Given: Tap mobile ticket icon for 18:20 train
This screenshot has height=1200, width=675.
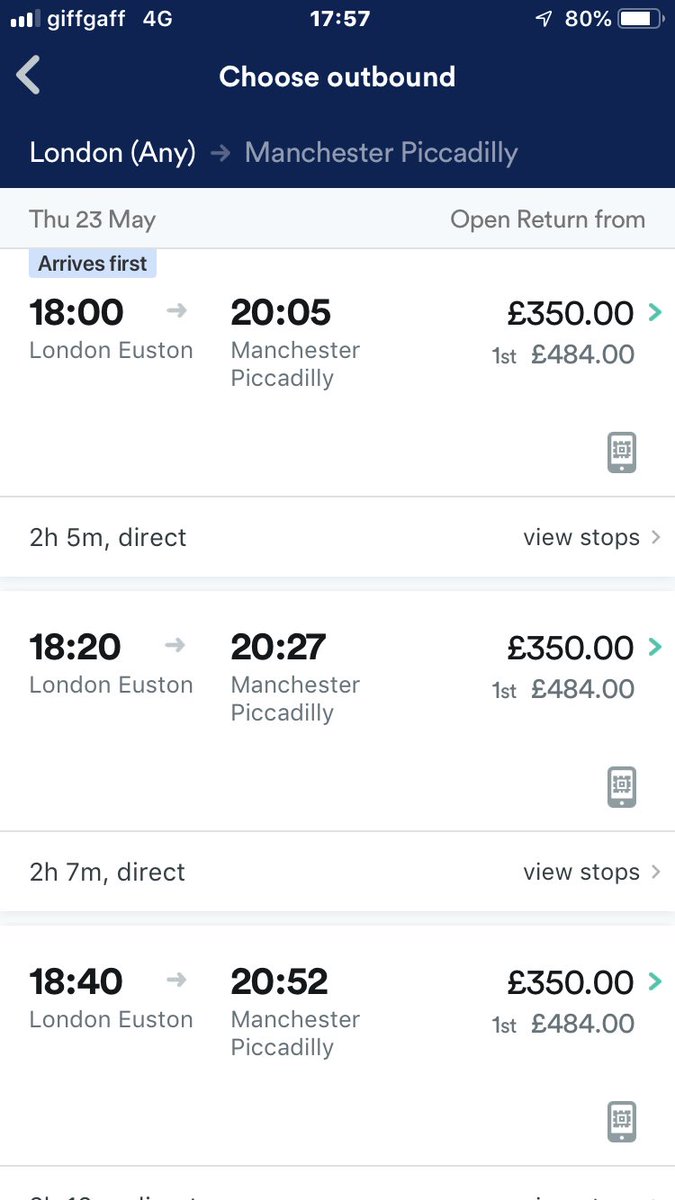Looking at the screenshot, I should pyautogui.click(x=621, y=787).
